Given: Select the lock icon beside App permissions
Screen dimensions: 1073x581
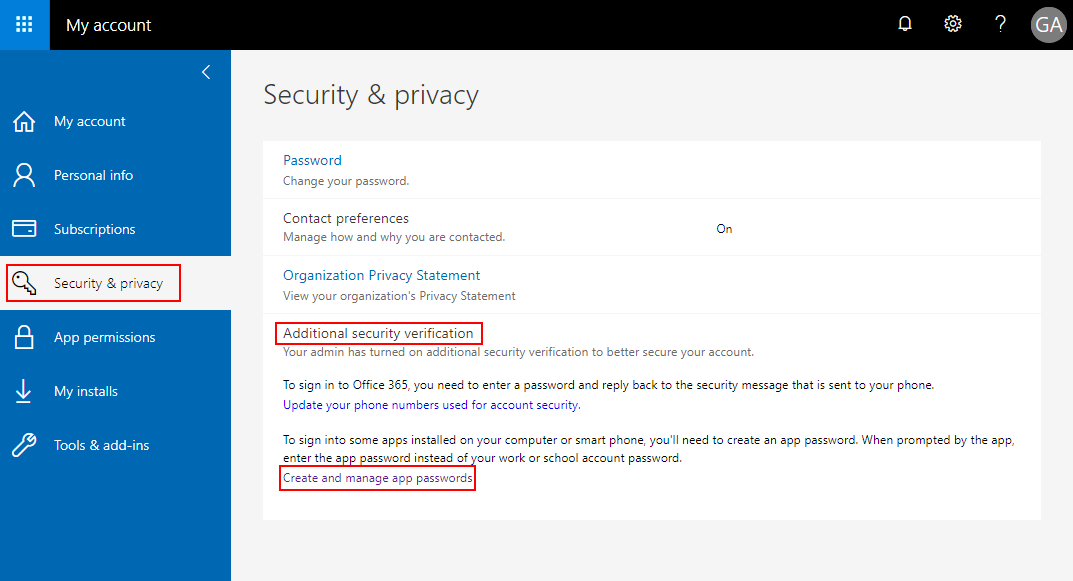Looking at the screenshot, I should point(24,337).
